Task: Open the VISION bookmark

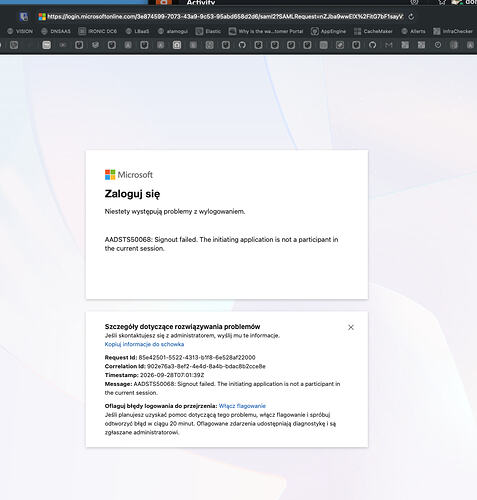Action: tap(20, 31)
